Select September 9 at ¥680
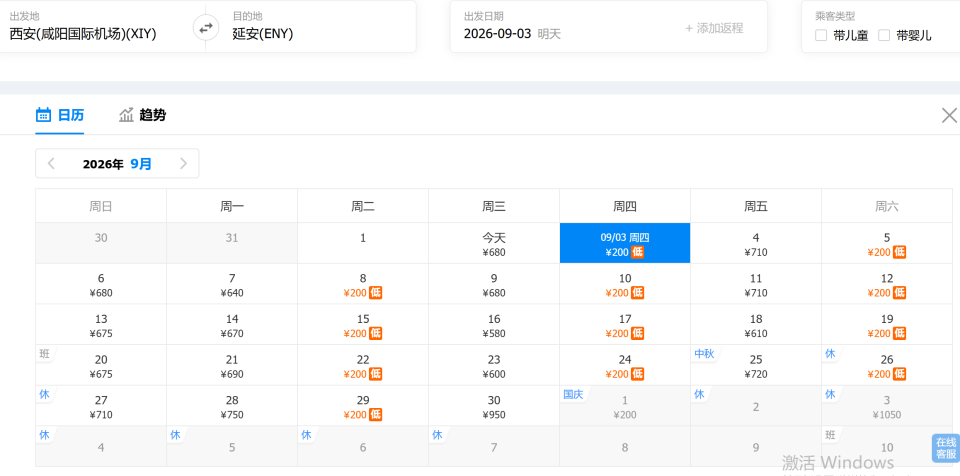960x476 pixels. 494,284
